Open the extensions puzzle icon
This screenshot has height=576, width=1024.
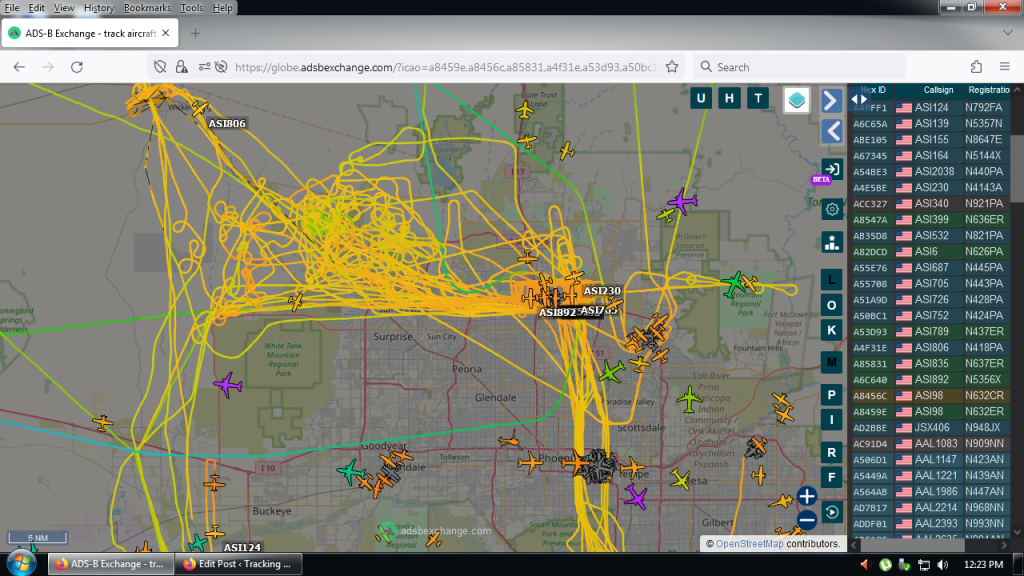coord(976,67)
